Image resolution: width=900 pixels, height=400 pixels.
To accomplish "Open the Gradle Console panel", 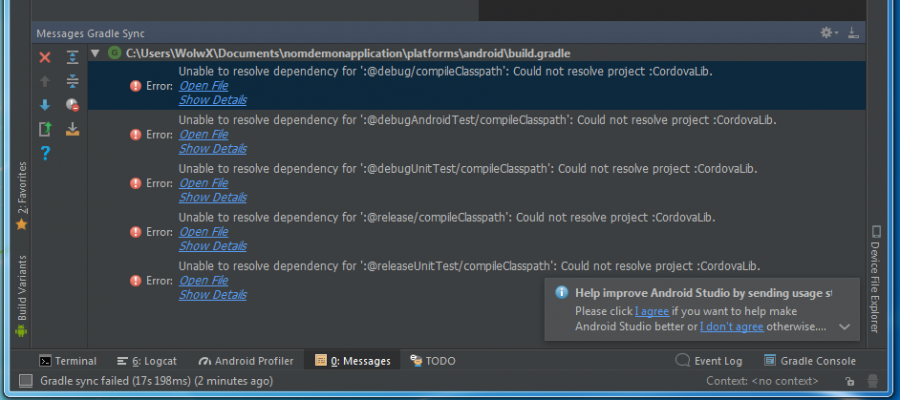I will click(x=810, y=361).
